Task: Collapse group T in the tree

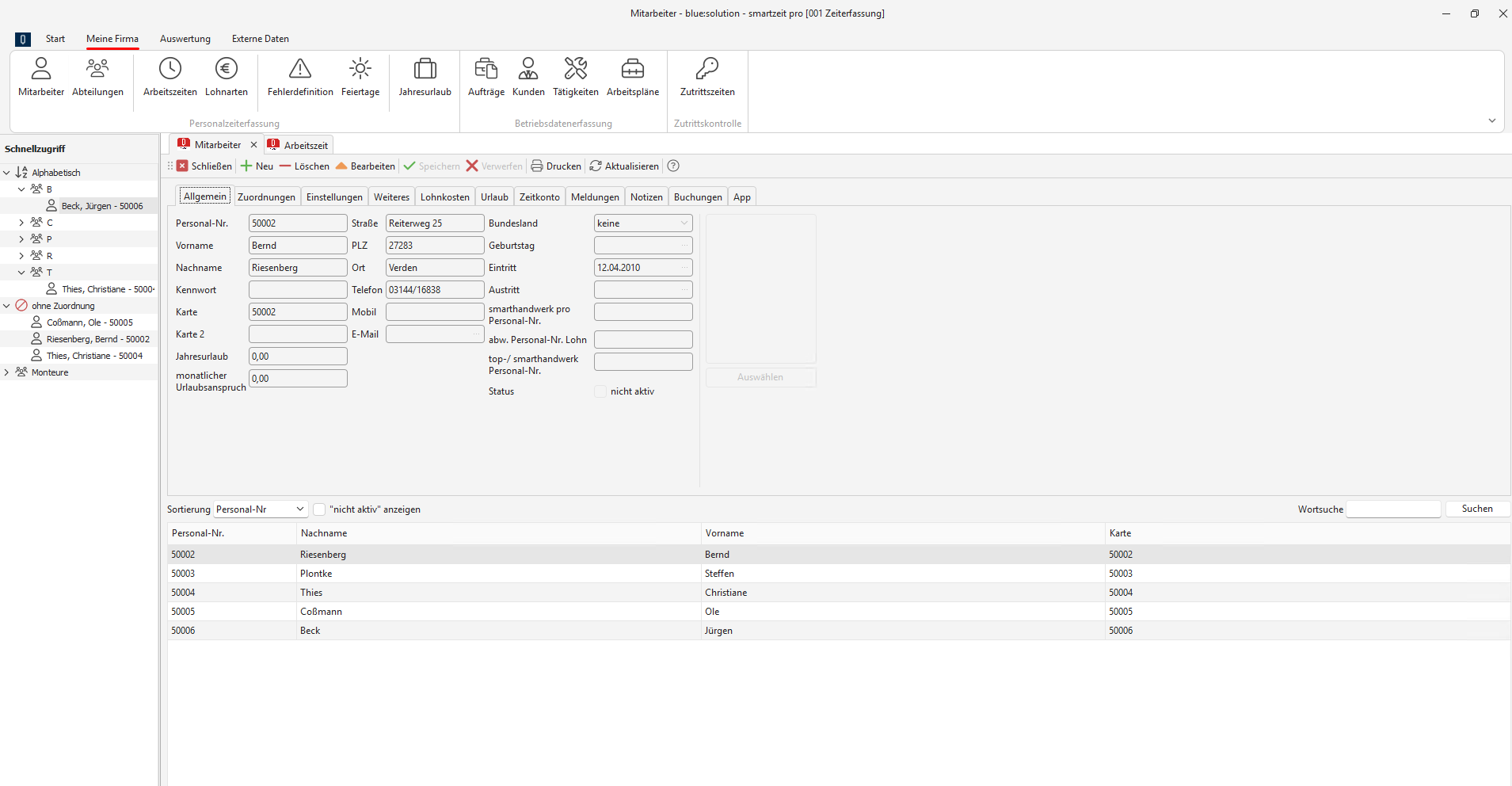Action: click(21, 273)
